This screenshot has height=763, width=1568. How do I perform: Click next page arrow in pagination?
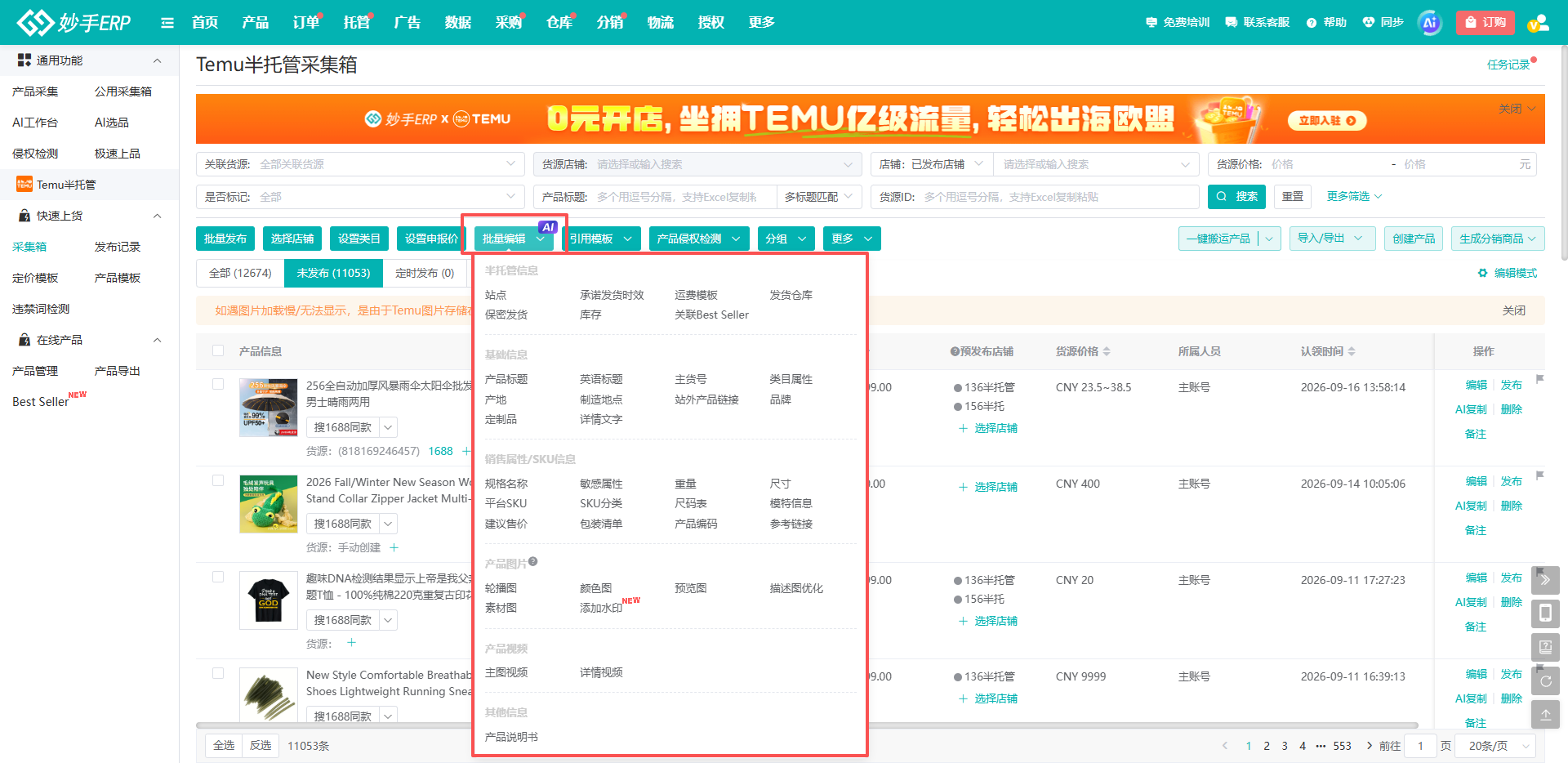click(1369, 746)
